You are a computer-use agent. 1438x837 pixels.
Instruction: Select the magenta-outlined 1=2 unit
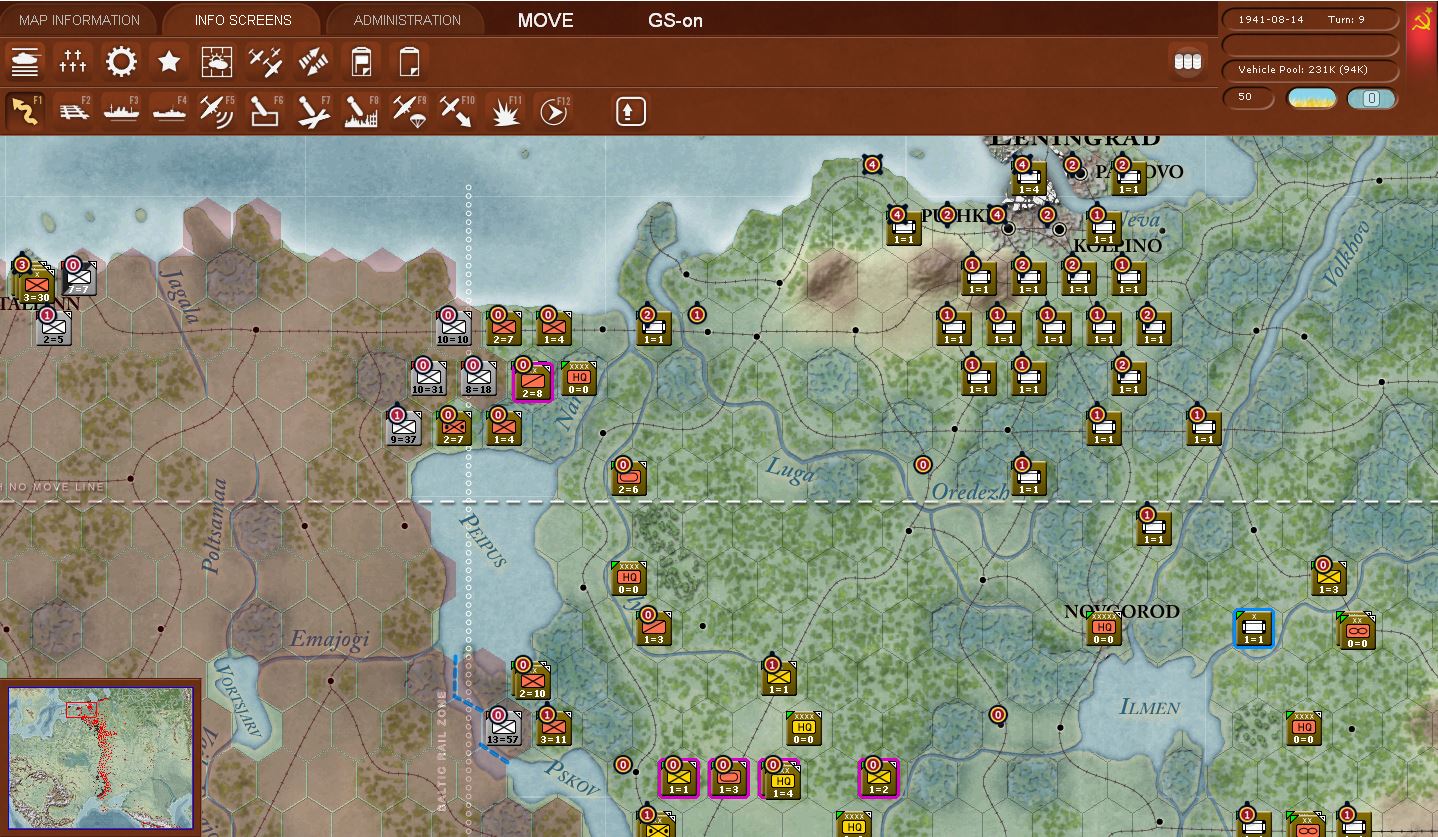click(x=878, y=778)
